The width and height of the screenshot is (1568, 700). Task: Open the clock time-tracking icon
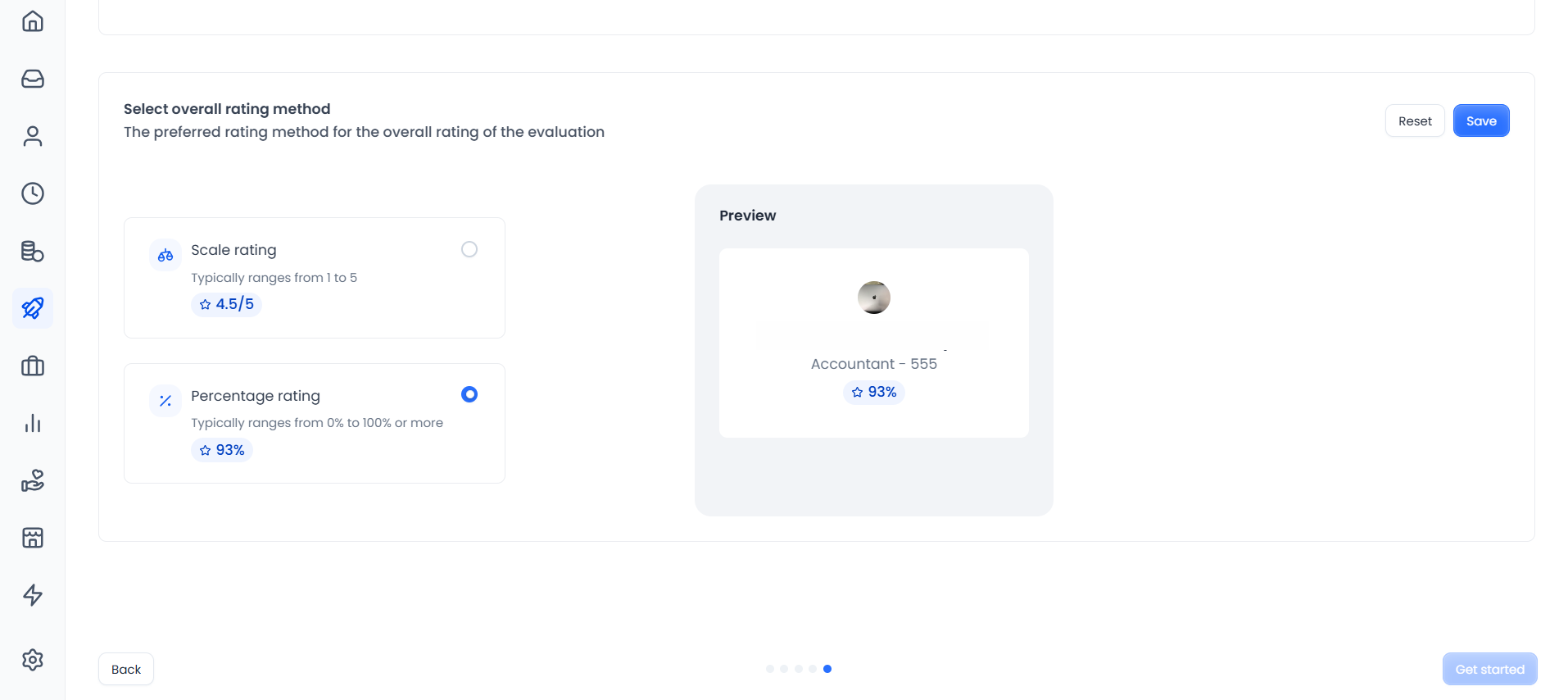pyautogui.click(x=33, y=193)
